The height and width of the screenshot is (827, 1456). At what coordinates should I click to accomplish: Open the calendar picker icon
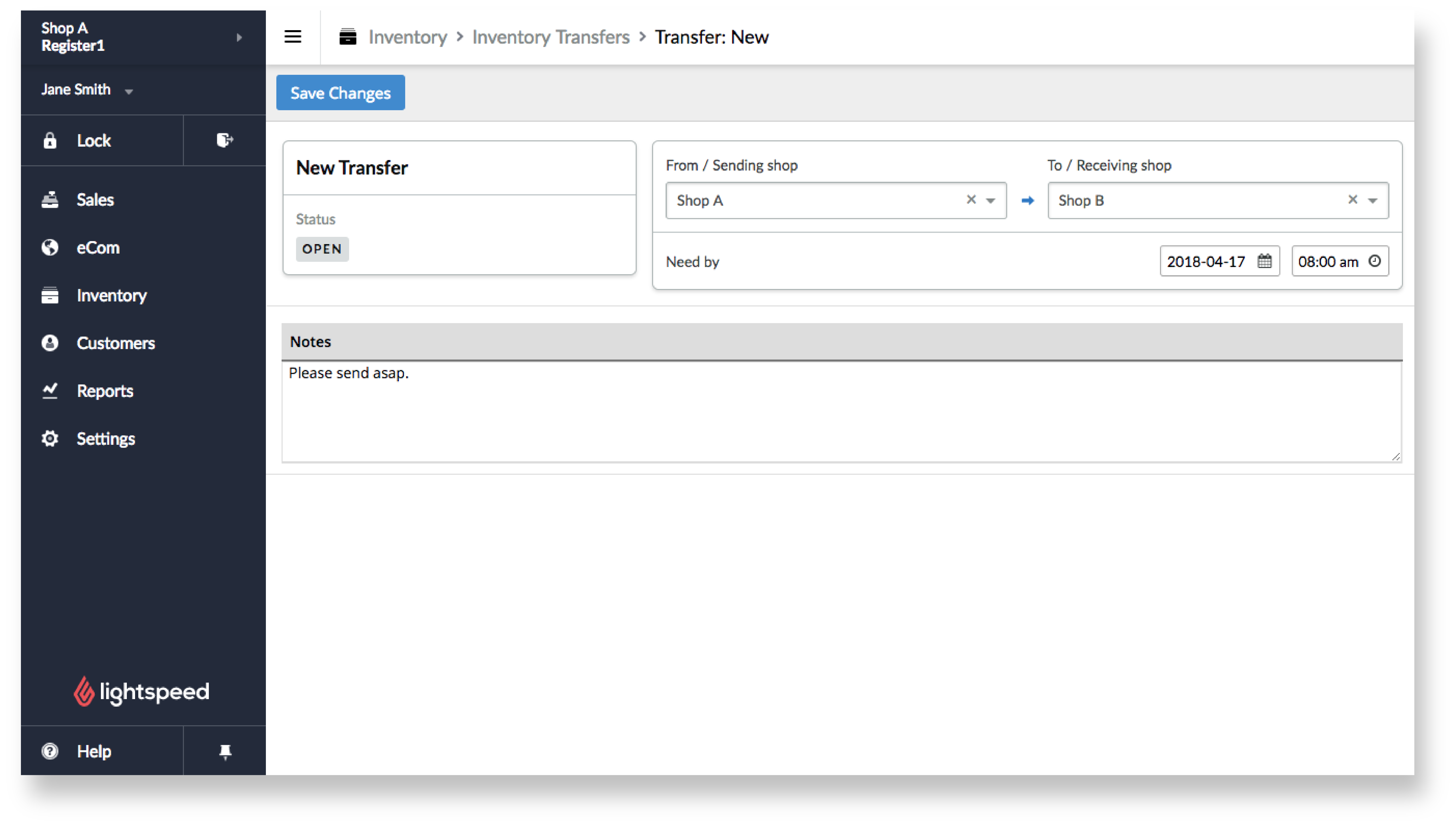pyautogui.click(x=1264, y=261)
